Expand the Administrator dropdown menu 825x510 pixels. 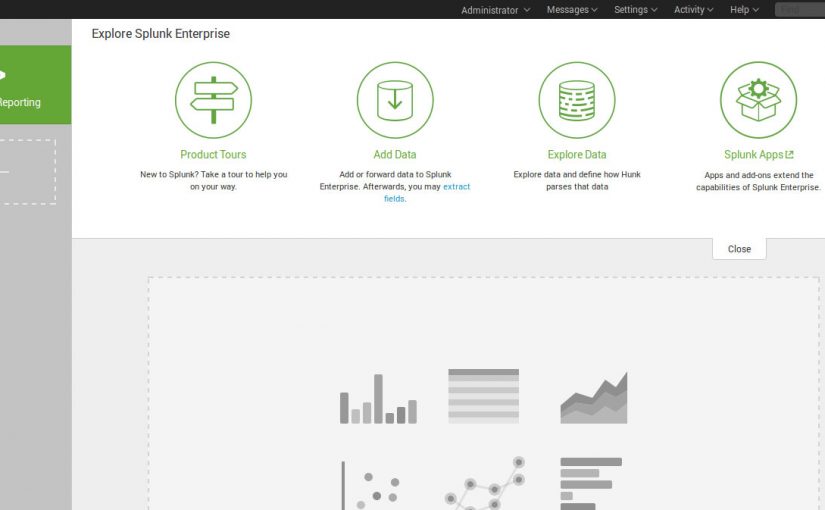pyautogui.click(x=495, y=10)
